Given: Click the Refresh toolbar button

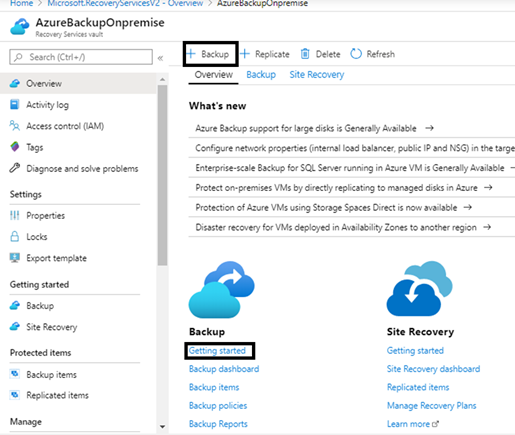Looking at the screenshot, I should 373,54.
